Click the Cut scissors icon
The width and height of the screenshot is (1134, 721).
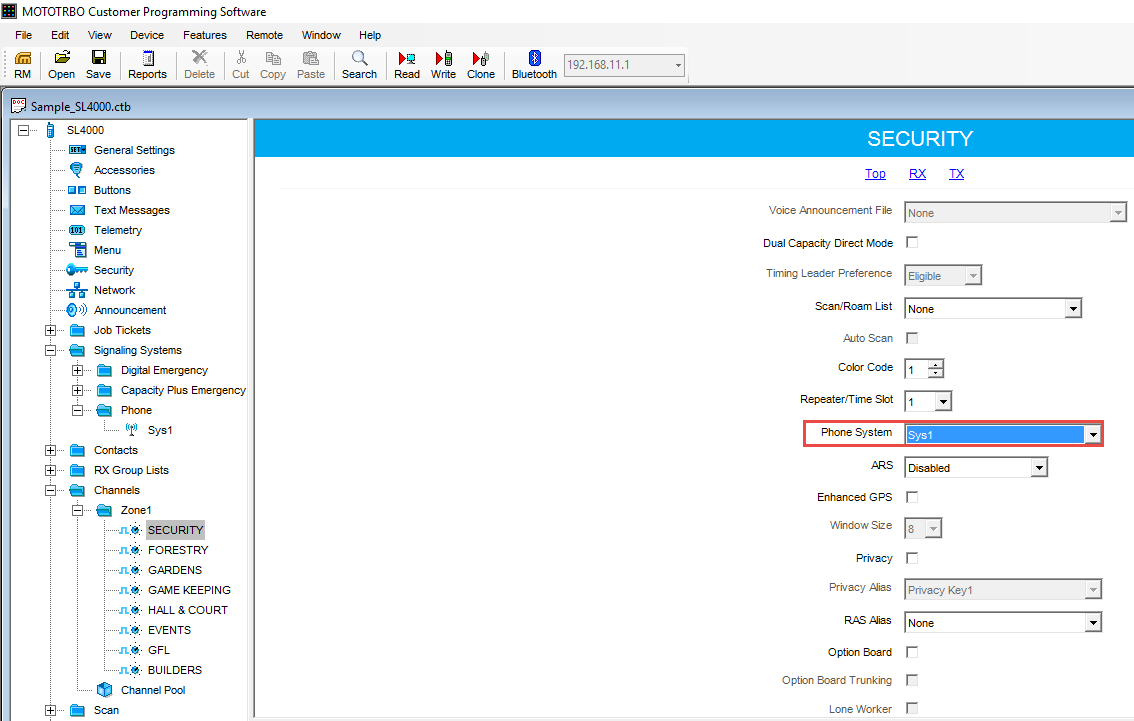[241, 64]
